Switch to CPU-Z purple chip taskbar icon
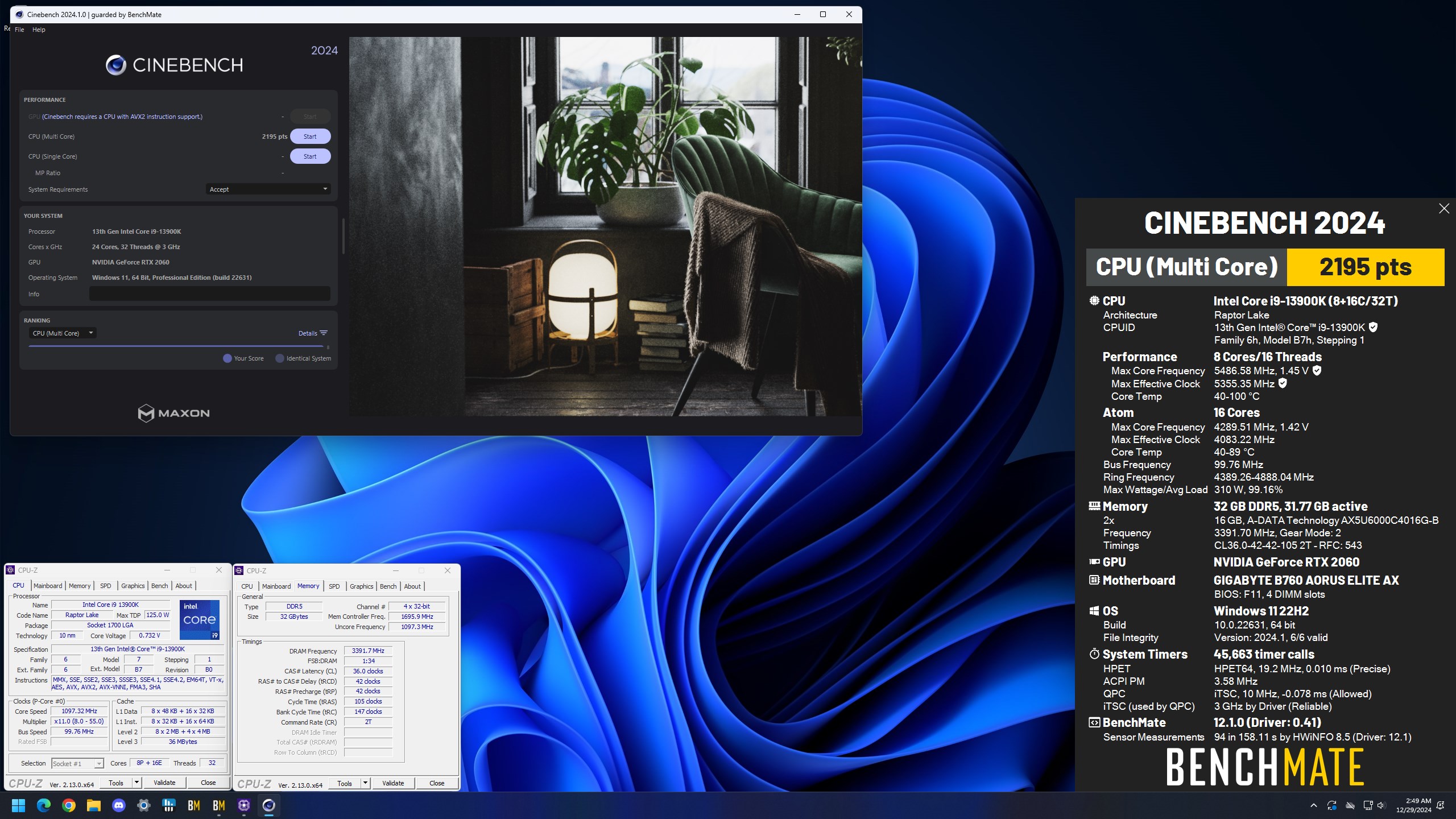 [244, 805]
